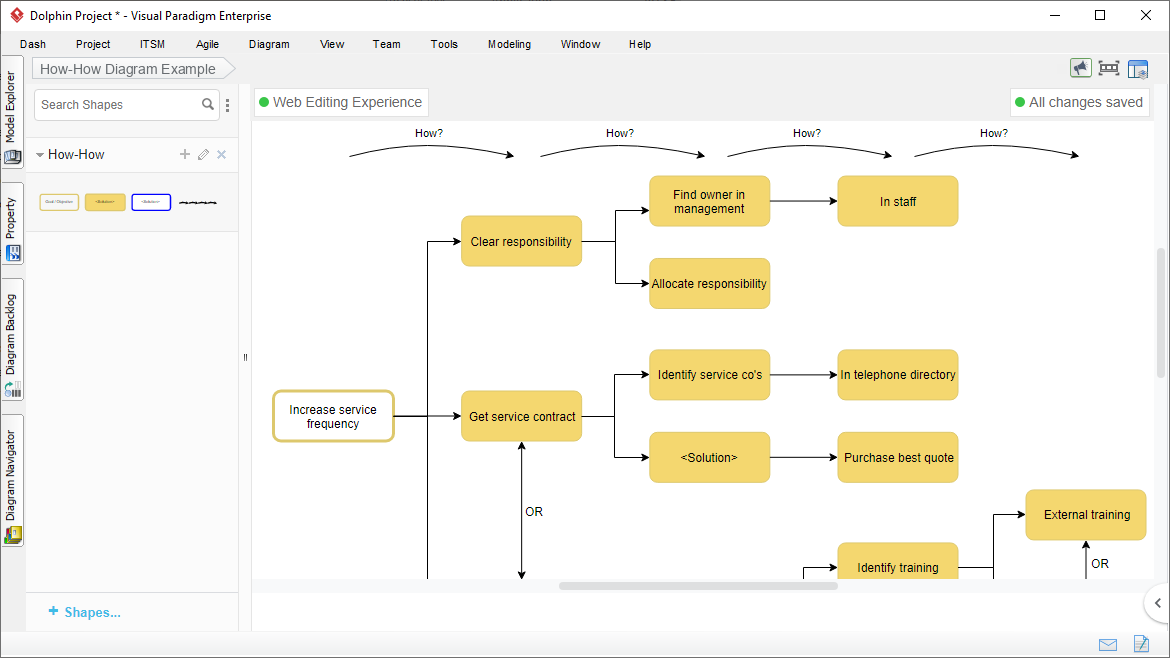Screen dimensions: 1170x658
Task: Open the Modeling menu
Action: pyautogui.click(x=510, y=44)
